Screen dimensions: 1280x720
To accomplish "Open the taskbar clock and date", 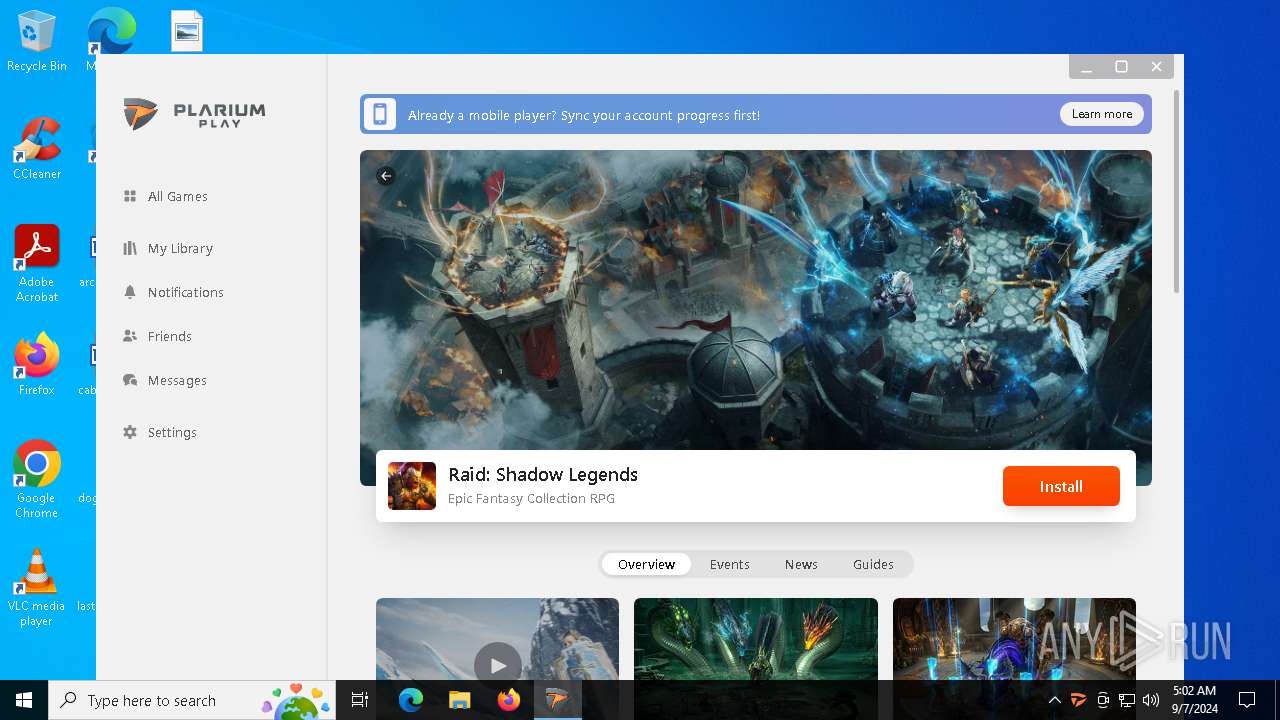I will [x=1194, y=700].
